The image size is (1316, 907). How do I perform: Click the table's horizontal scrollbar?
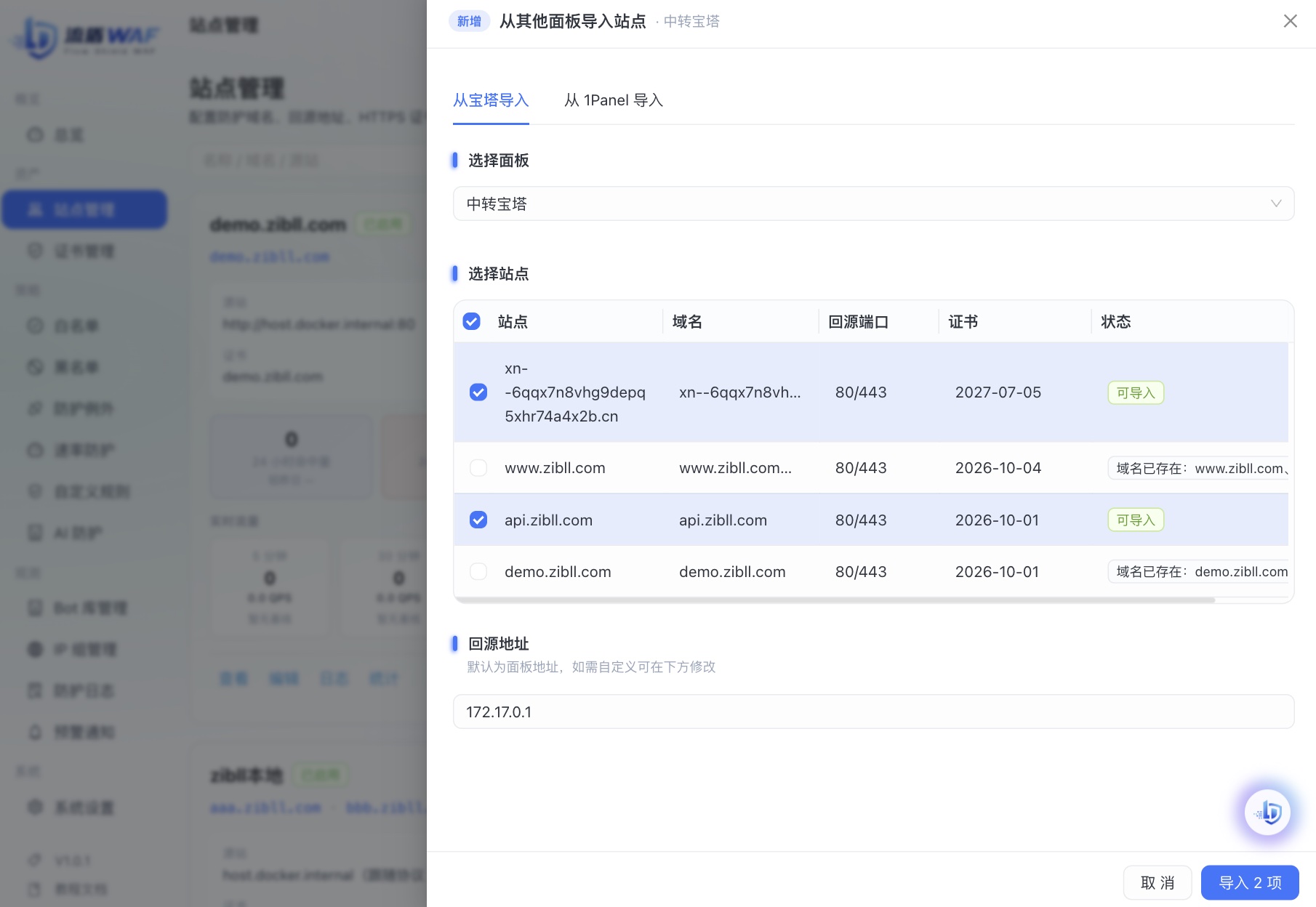[x=835, y=600]
